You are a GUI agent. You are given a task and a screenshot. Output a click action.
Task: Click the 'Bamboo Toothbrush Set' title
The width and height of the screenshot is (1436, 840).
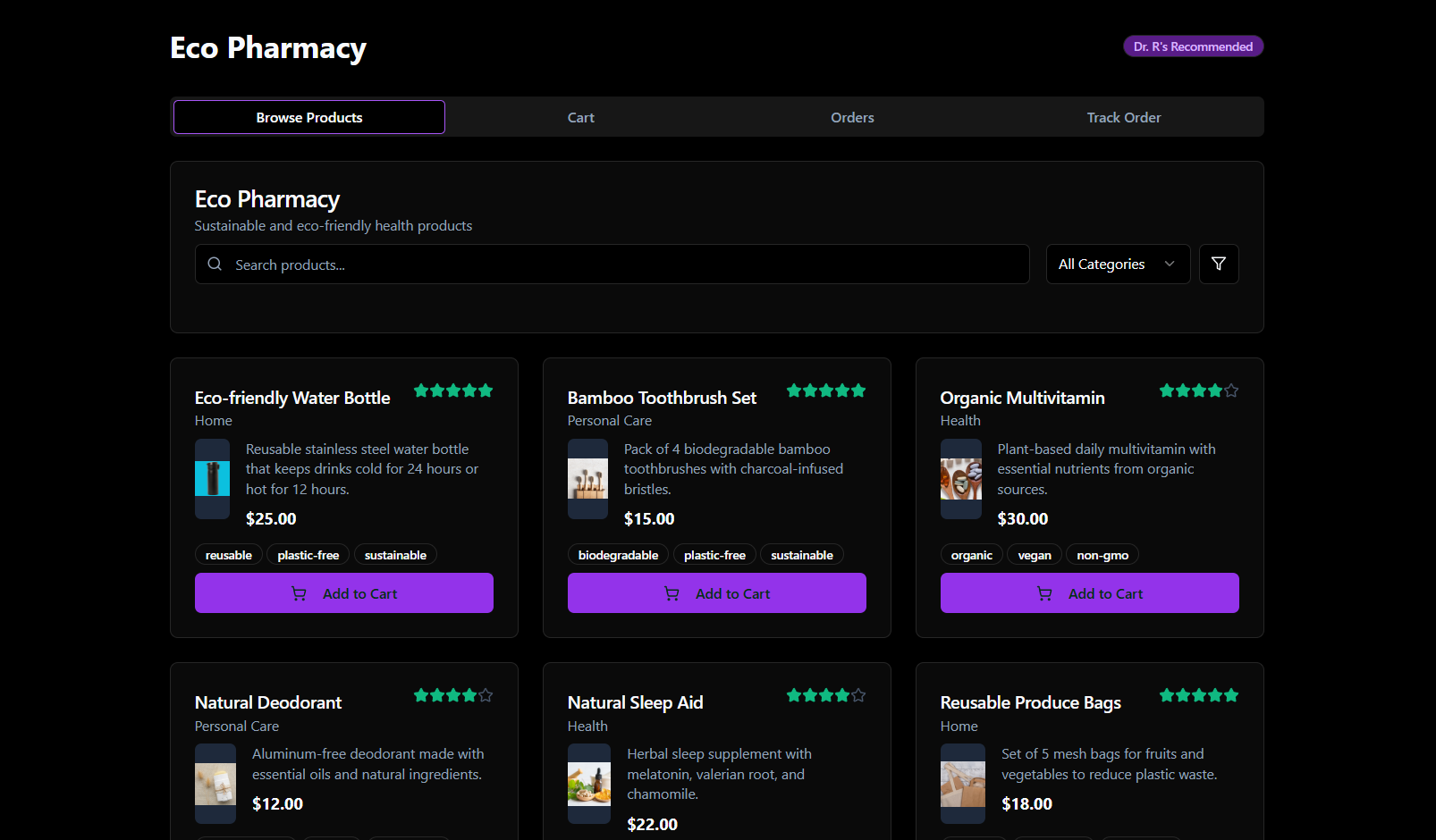coord(662,398)
